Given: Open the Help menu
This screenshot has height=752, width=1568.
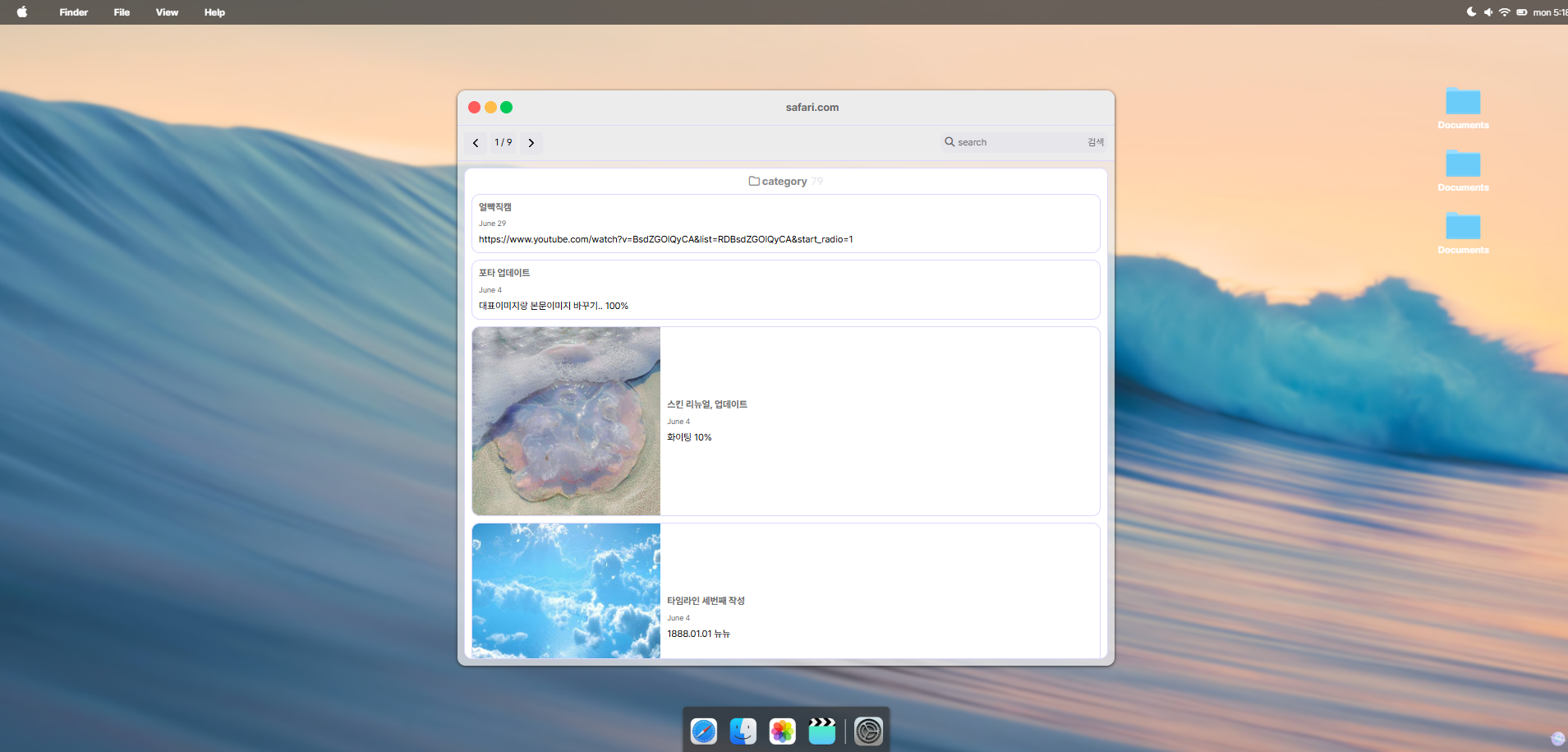Looking at the screenshot, I should tap(214, 12).
